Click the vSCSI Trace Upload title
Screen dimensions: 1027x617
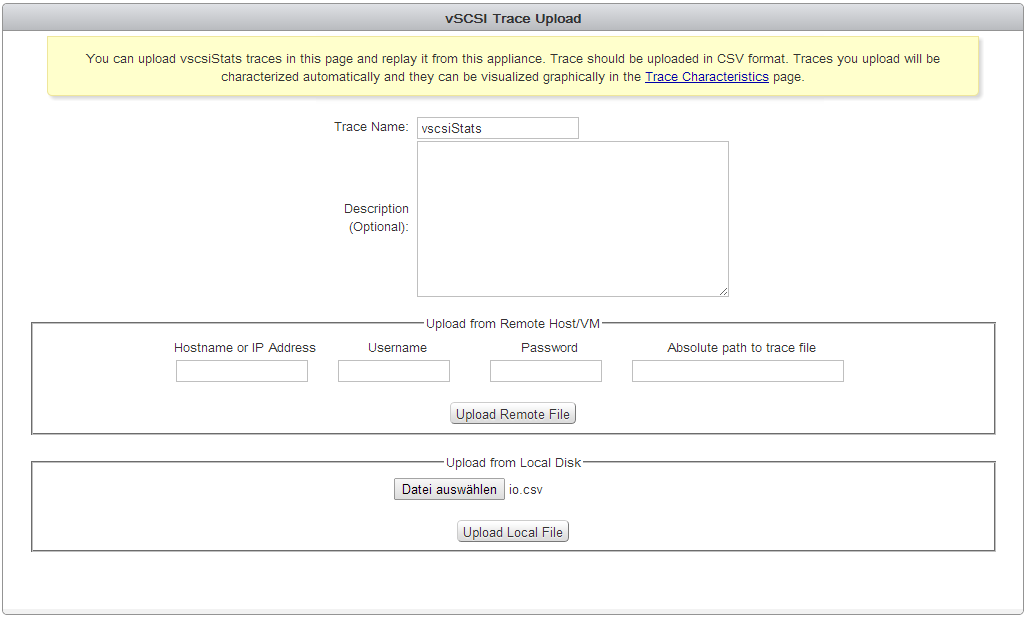[x=513, y=18]
